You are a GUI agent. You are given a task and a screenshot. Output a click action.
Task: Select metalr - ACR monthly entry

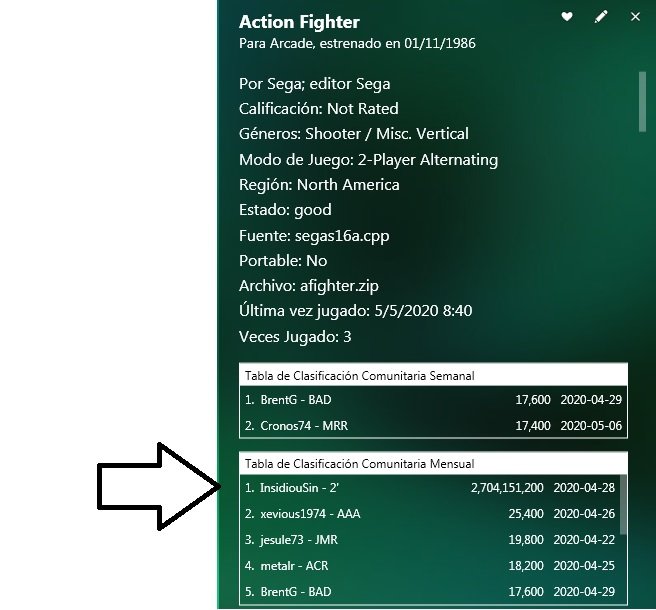(430, 566)
